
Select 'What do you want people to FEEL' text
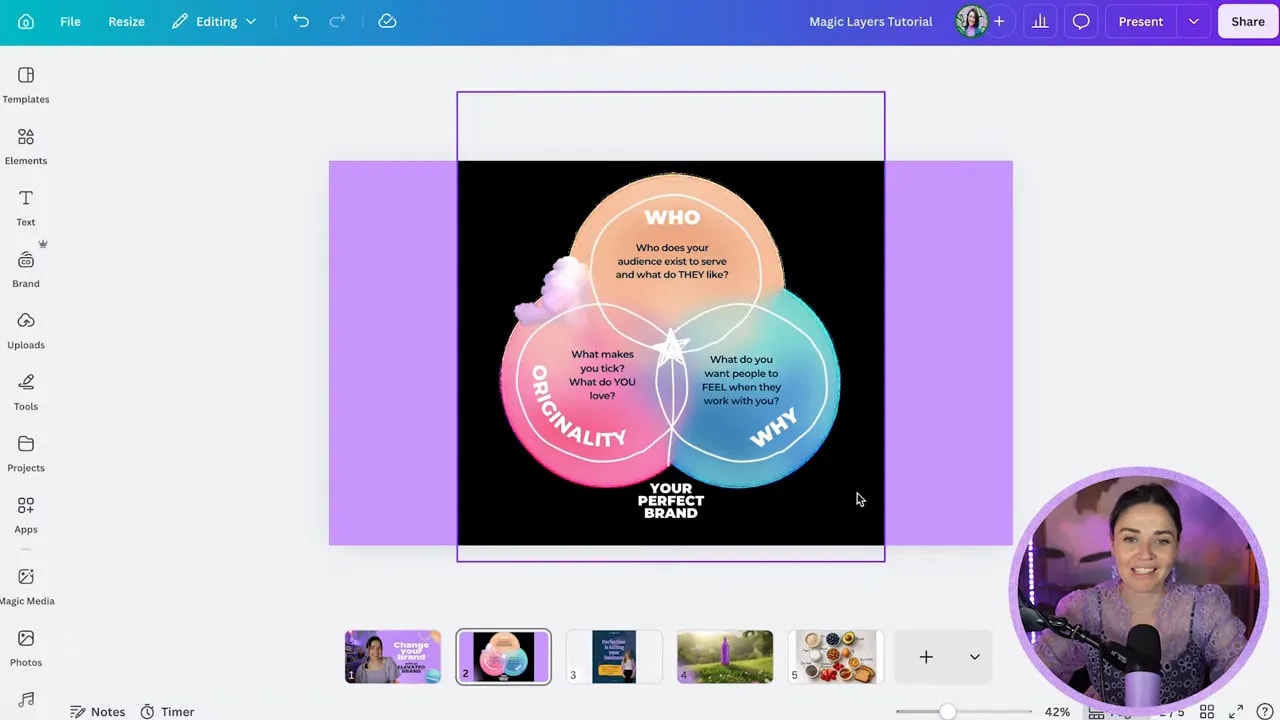pos(741,380)
